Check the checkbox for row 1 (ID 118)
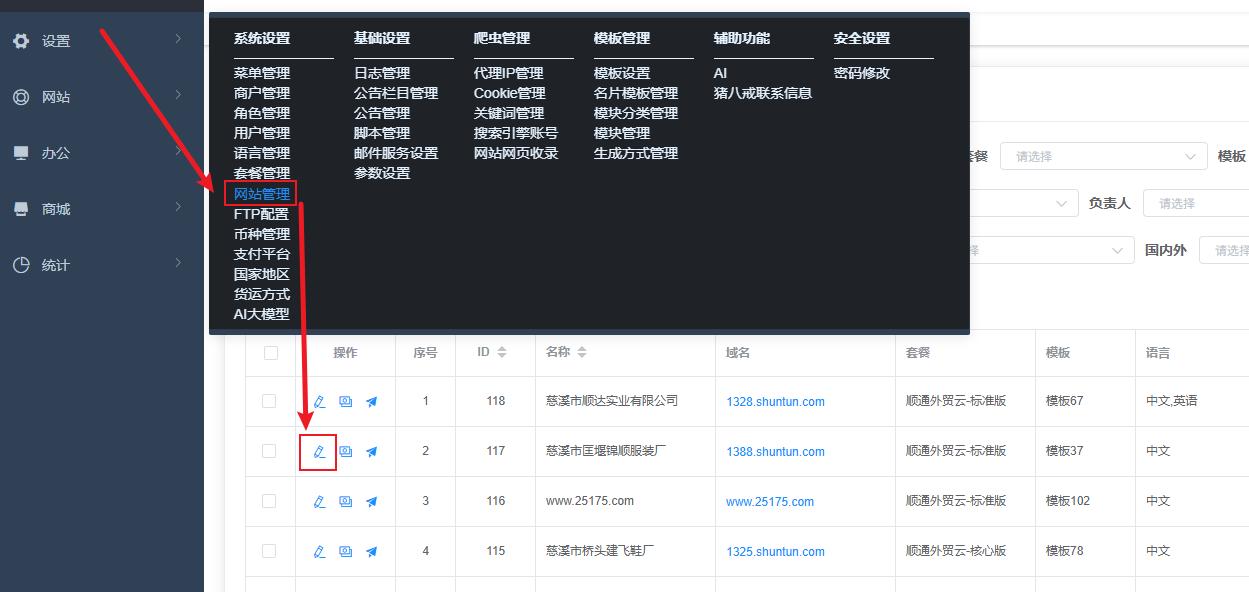This screenshot has height=592, width=1249. (x=269, y=401)
